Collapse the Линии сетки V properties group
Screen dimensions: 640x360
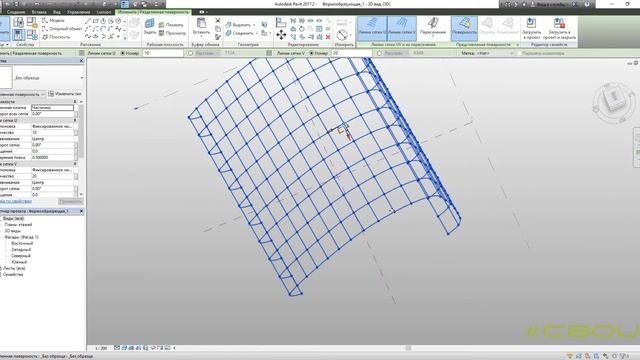(75, 164)
